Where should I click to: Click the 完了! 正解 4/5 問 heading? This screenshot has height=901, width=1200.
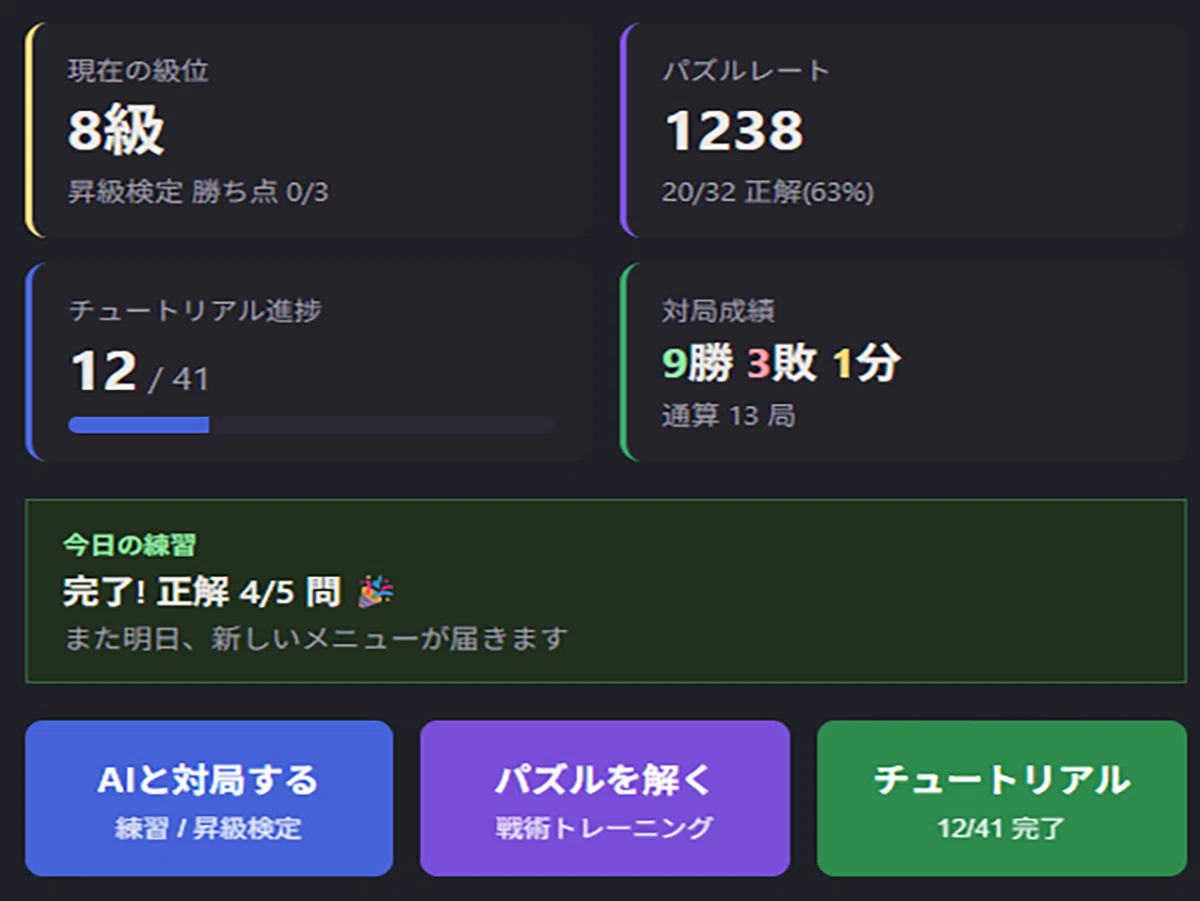pyautogui.click(x=202, y=592)
